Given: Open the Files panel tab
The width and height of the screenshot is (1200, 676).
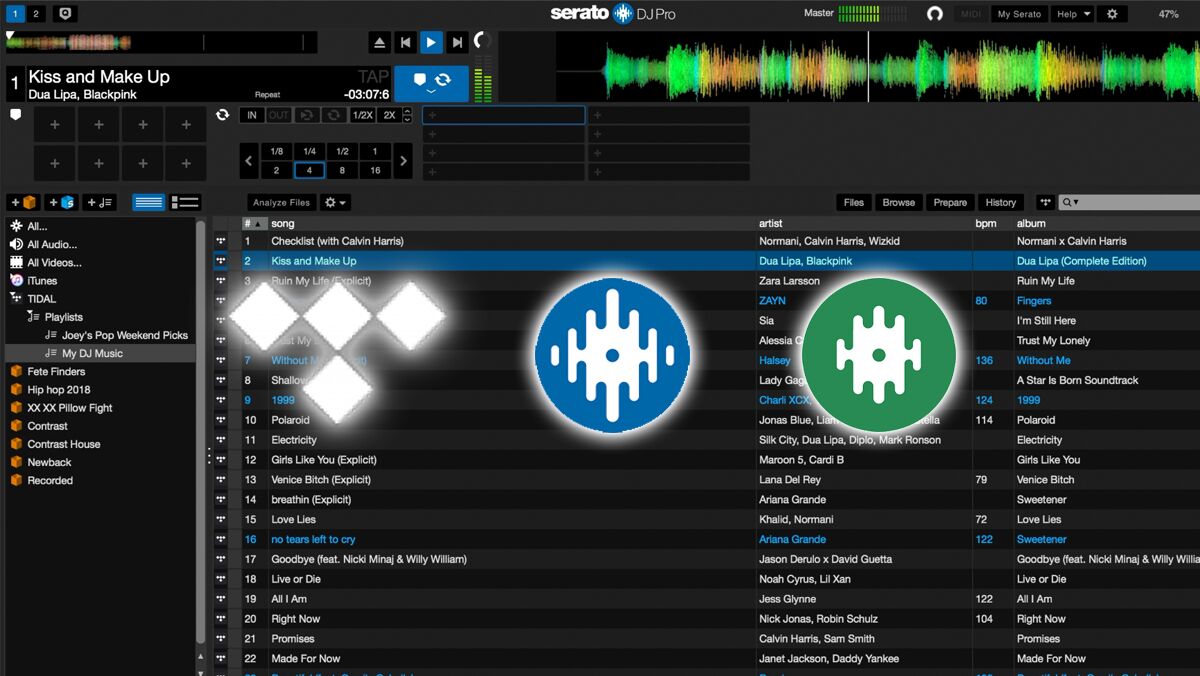Looking at the screenshot, I should click(x=853, y=202).
